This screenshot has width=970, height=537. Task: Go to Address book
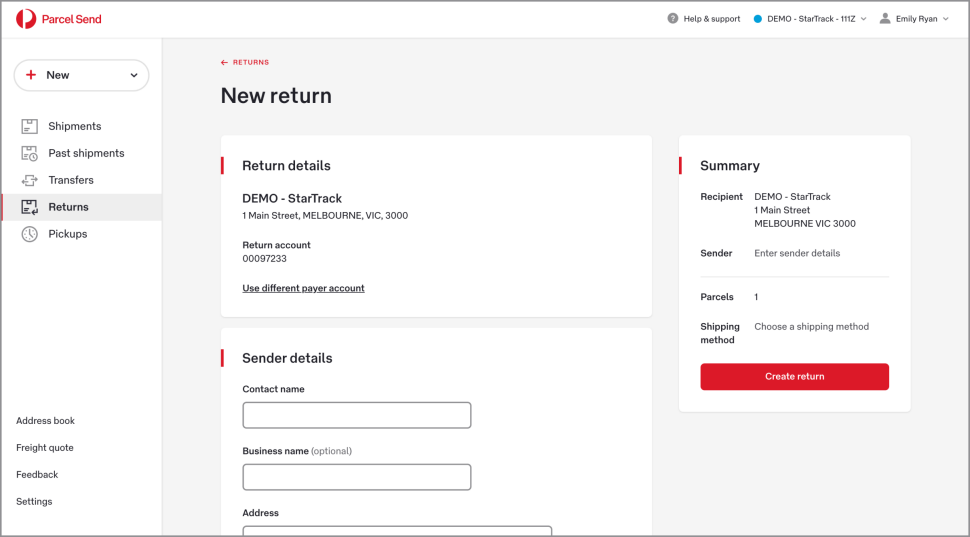coord(45,421)
